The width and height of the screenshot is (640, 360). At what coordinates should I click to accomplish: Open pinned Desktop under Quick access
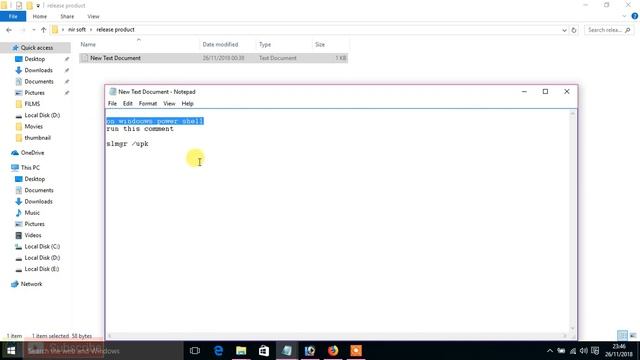click(35, 59)
